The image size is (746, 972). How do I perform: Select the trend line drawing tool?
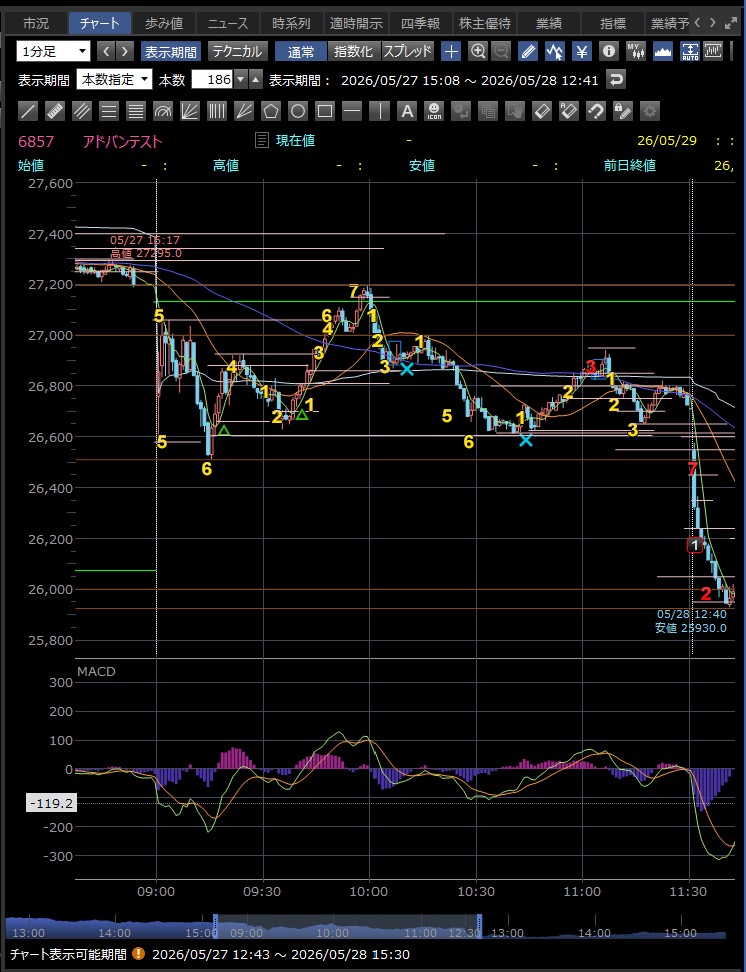pyautogui.click(x=28, y=112)
